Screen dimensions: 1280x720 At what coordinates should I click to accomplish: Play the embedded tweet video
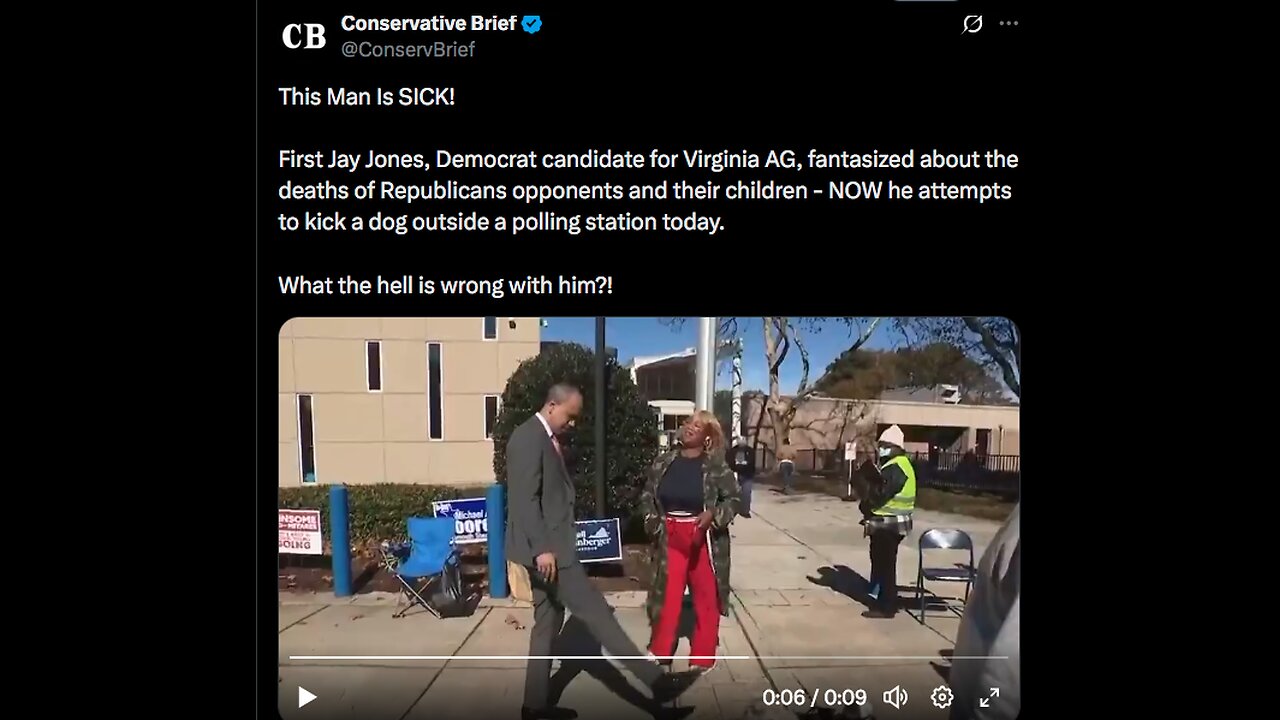[x=307, y=697]
